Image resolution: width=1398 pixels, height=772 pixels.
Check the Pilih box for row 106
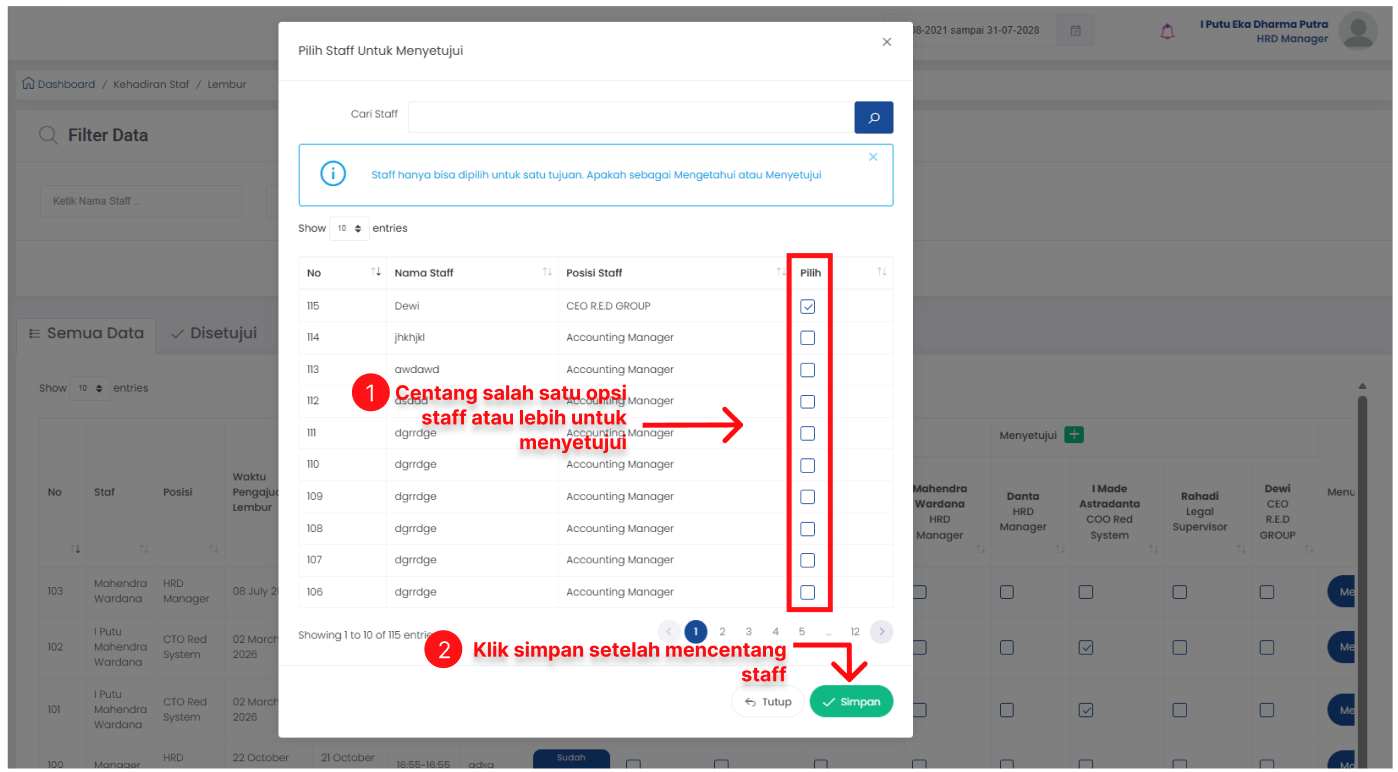[807, 592]
